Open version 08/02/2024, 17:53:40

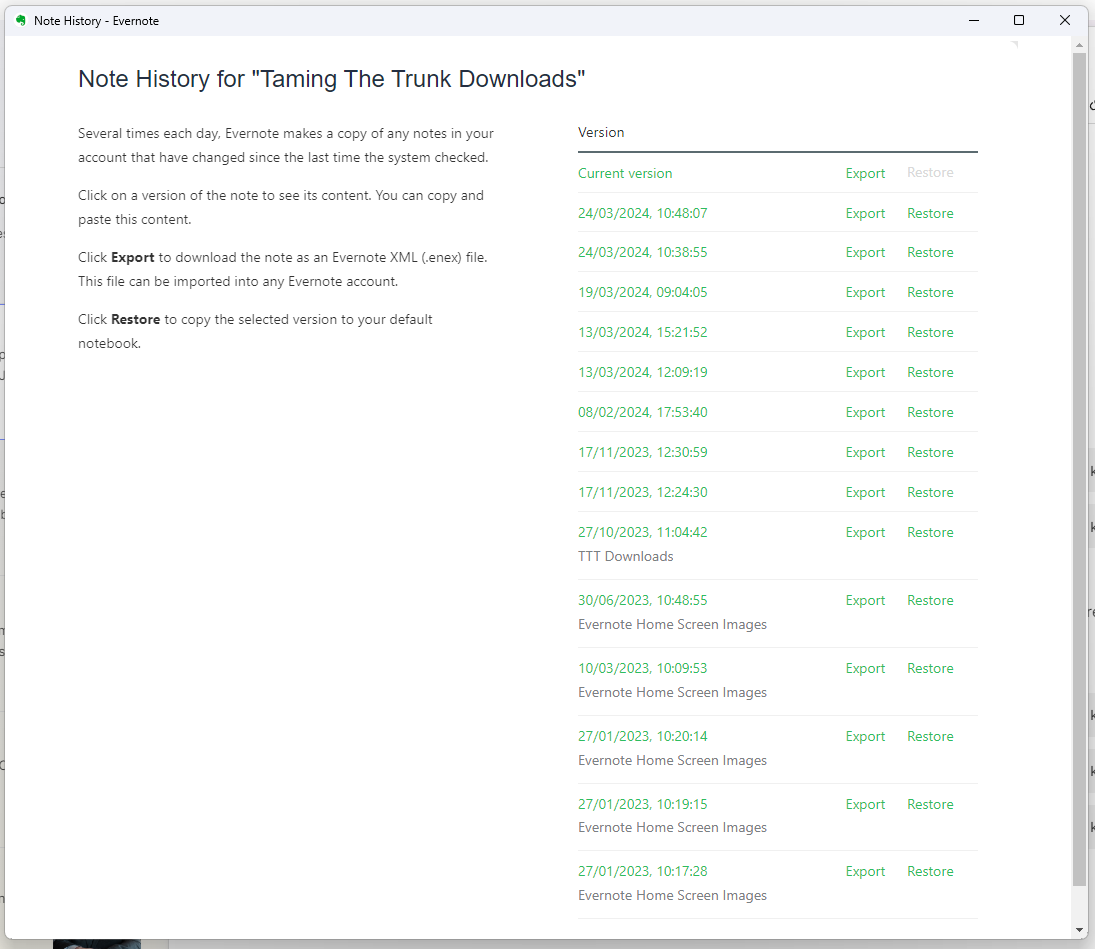point(642,412)
